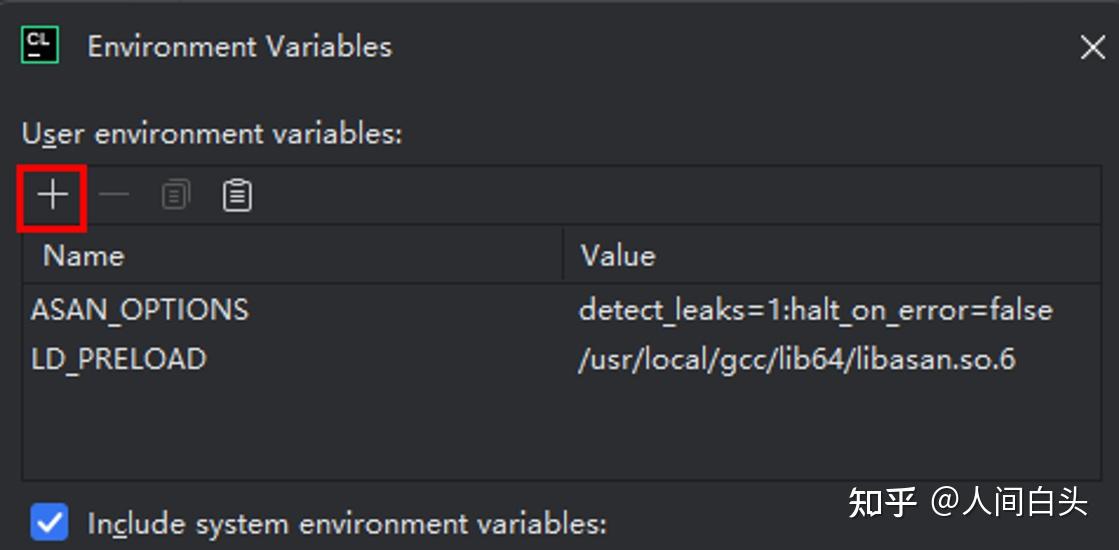Click the divider between Name and Value headers
This screenshot has width=1119, height=550.
point(563,256)
